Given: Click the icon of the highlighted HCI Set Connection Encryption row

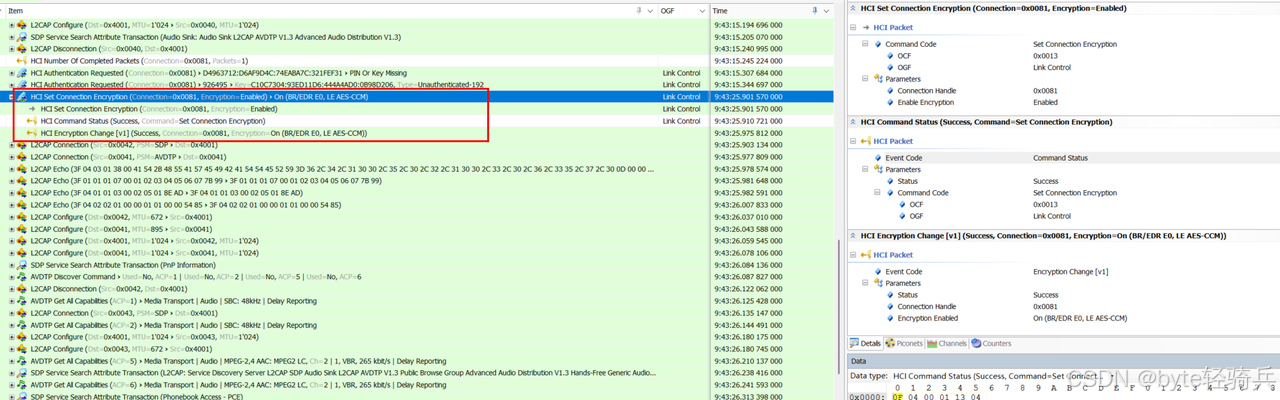Looking at the screenshot, I should 23,97.
